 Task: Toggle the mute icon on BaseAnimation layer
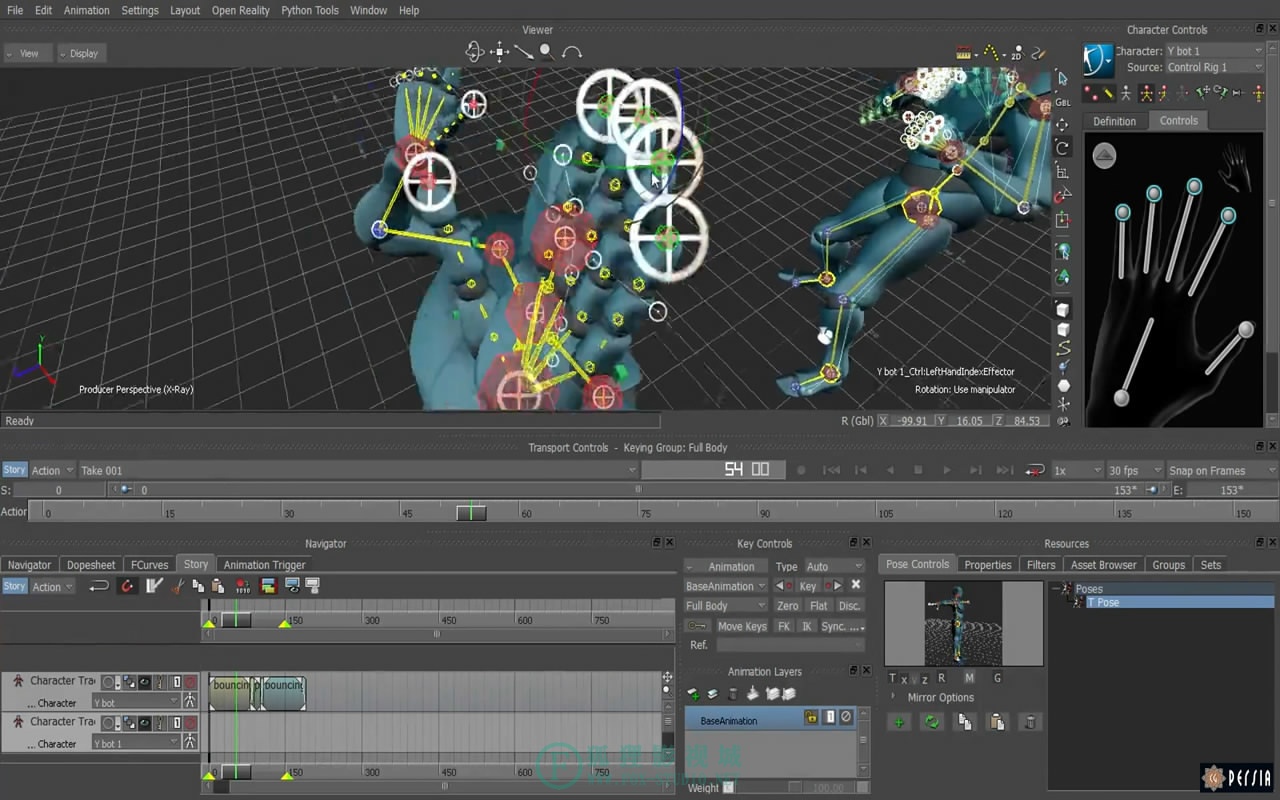pyautogui.click(x=846, y=718)
